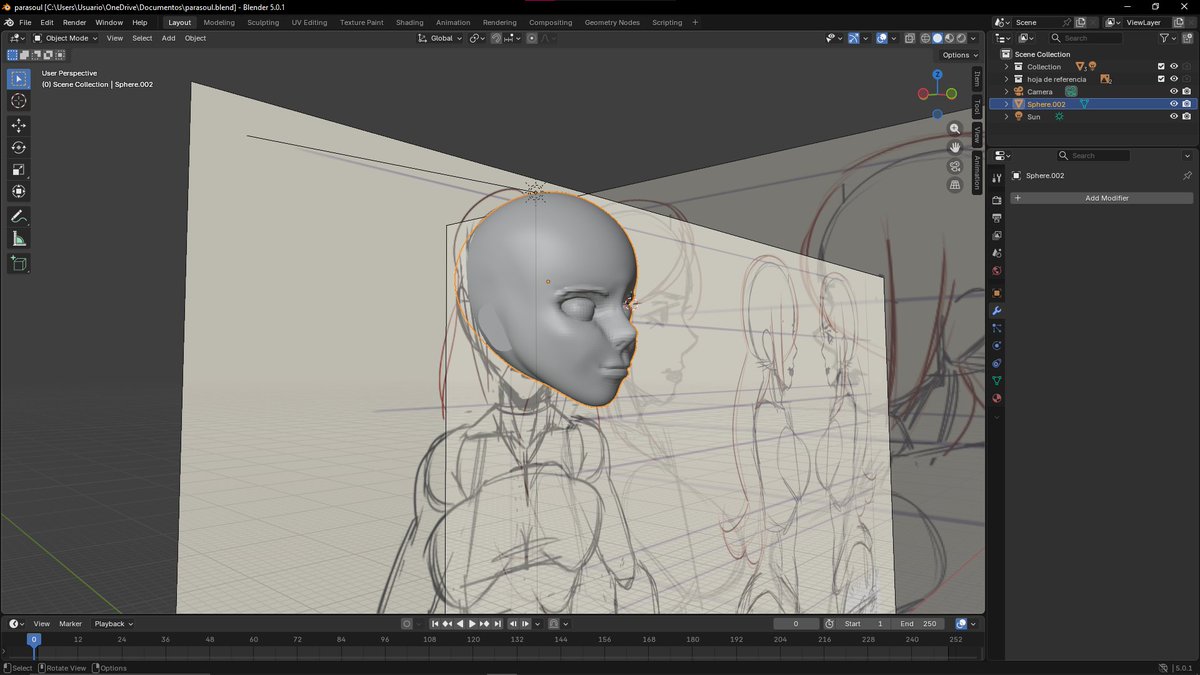Open viewport shading options dropdown arrow
Viewport: 1200px width, 675px height.
coord(974,38)
